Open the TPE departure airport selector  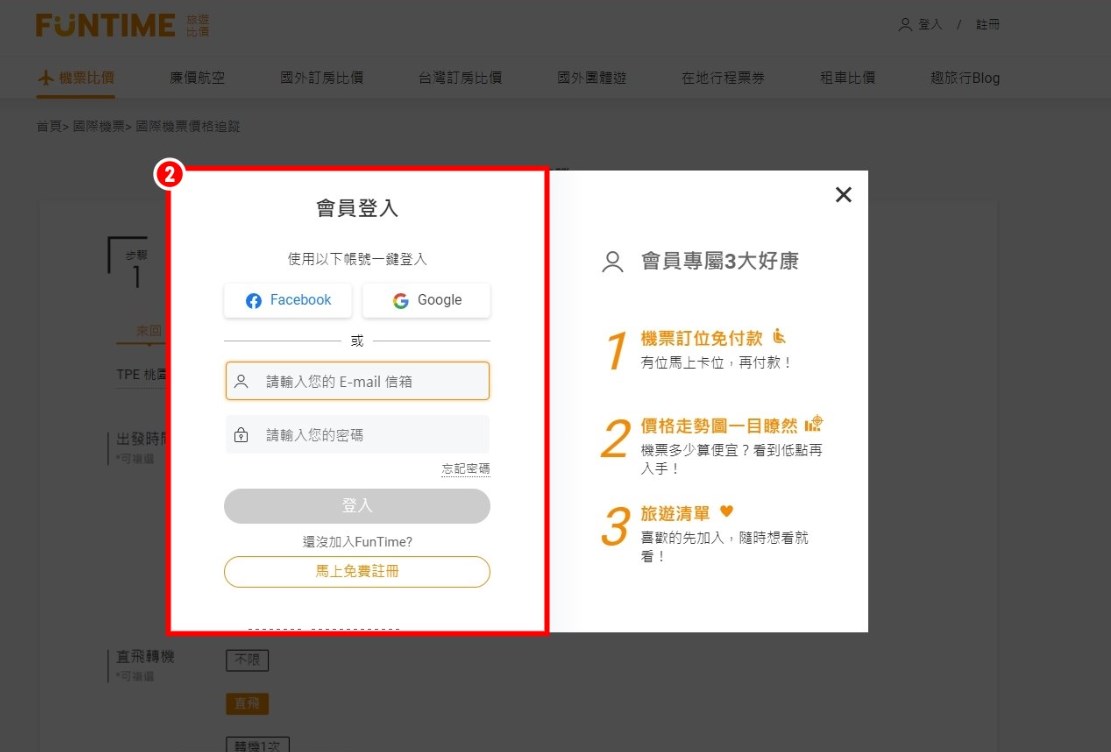pos(140,375)
